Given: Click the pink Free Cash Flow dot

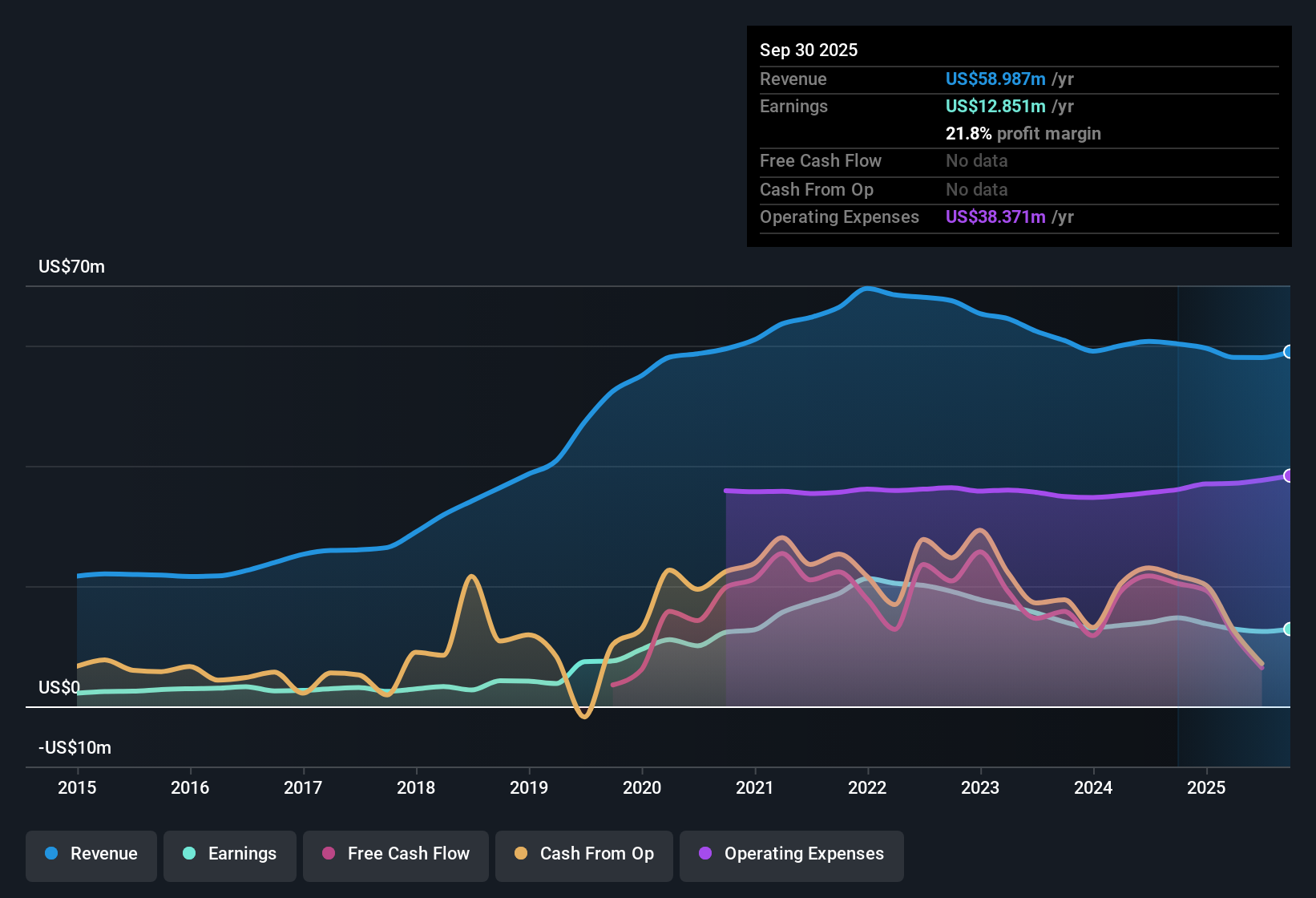Looking at the screenshot, I should [329, 854].
